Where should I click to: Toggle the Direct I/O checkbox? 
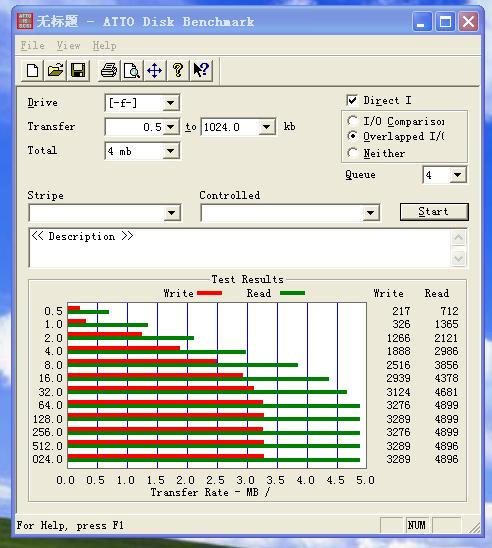pos(352,100)
